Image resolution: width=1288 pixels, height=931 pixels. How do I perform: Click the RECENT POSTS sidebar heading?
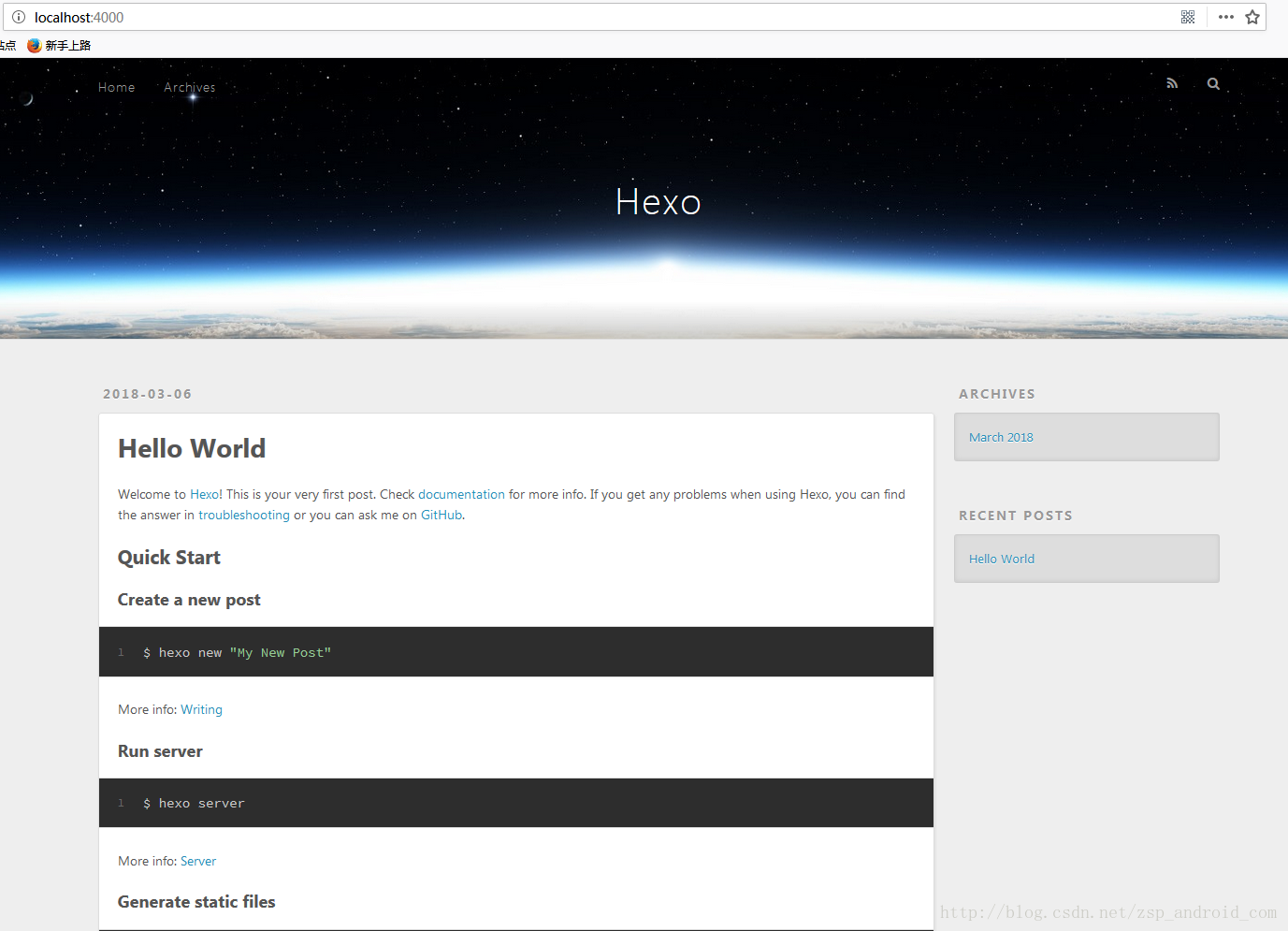click(x=1016, y=516)
